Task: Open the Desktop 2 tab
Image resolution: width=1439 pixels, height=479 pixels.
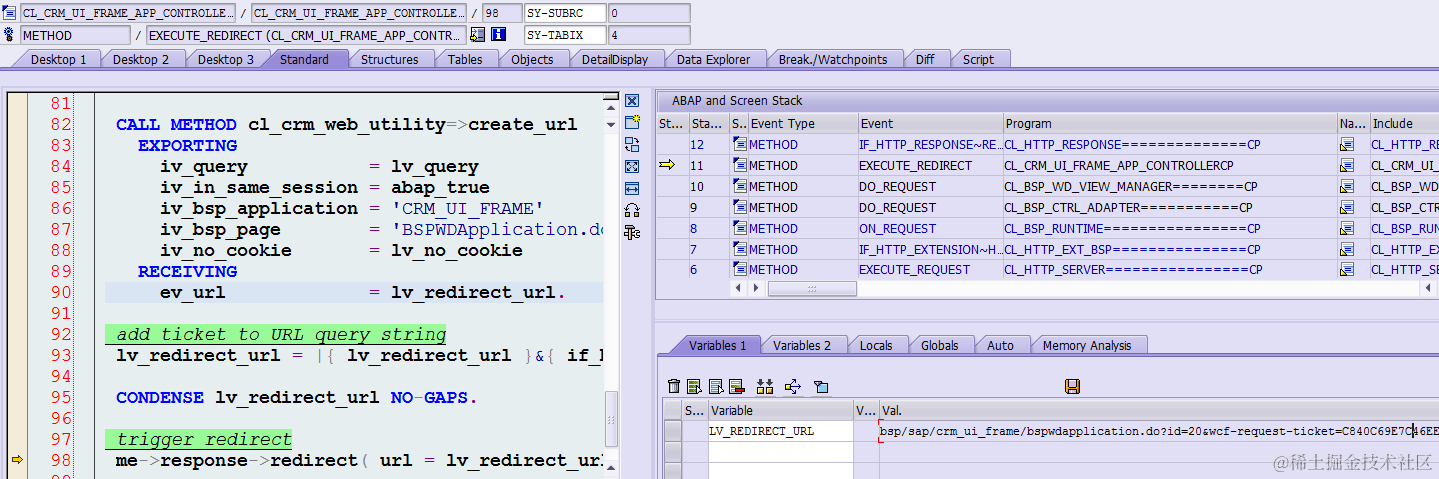Action: click(x=141, y=59)
